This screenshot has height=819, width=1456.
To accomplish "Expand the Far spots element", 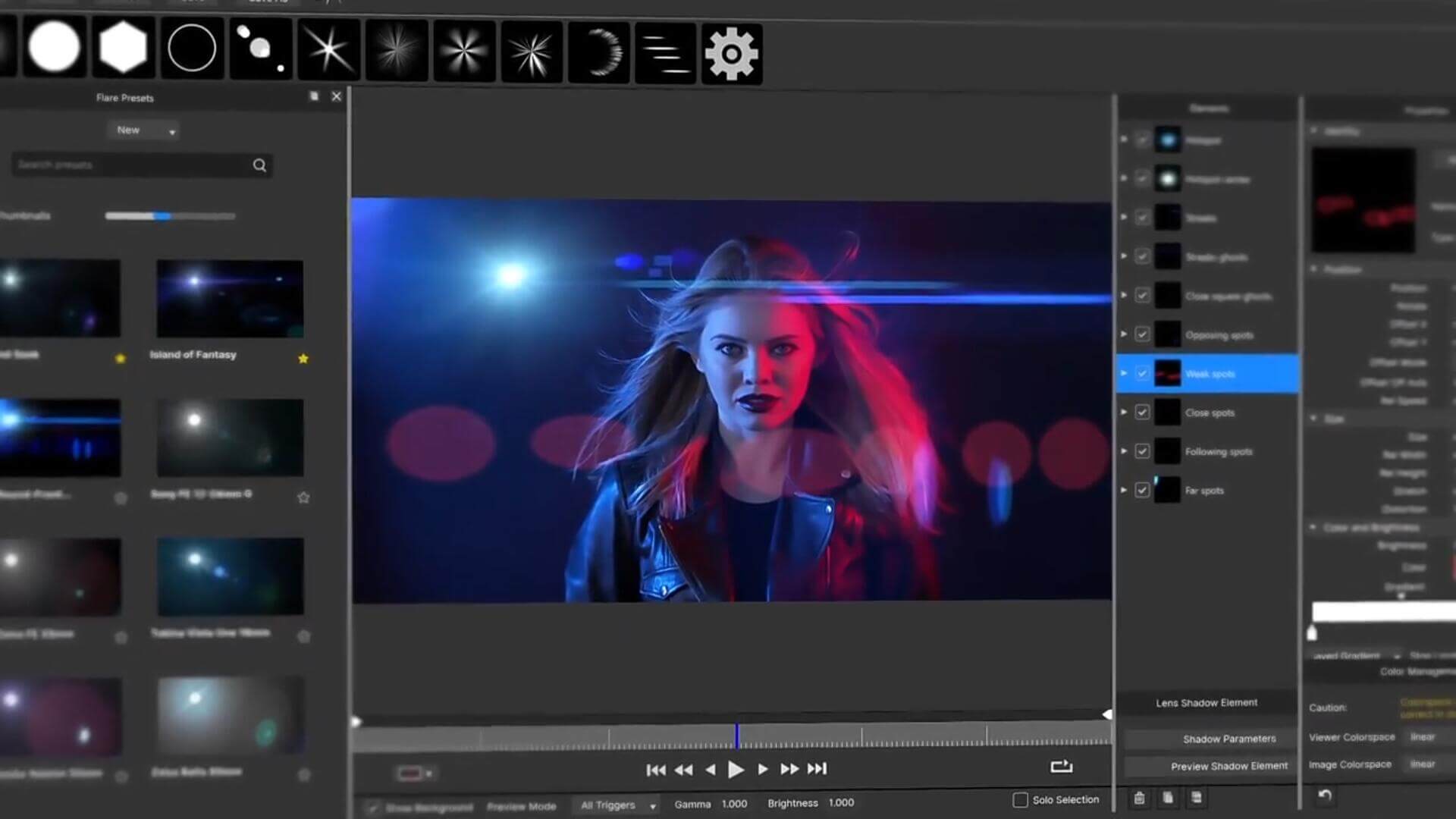I will pyautogui.click(x=1124, y=490).
